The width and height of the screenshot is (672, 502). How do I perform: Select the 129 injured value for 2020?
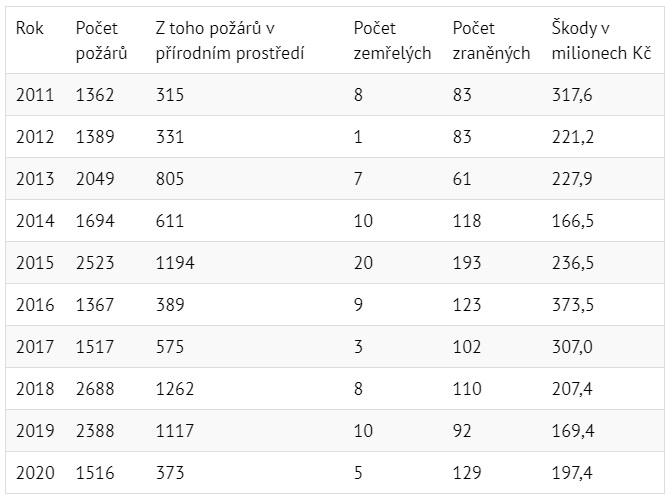point(466,472)
